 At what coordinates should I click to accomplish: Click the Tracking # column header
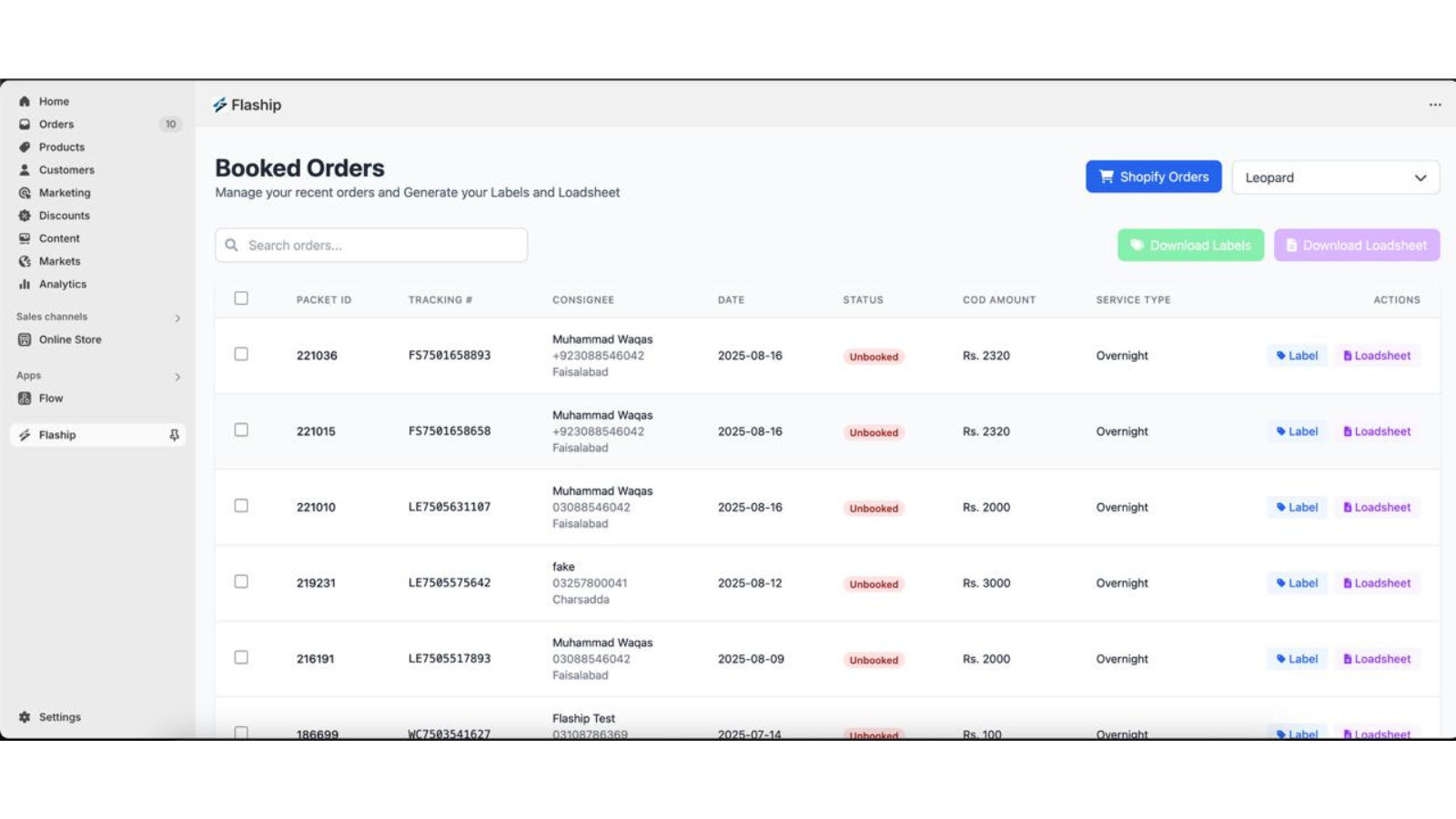(440, 299)
